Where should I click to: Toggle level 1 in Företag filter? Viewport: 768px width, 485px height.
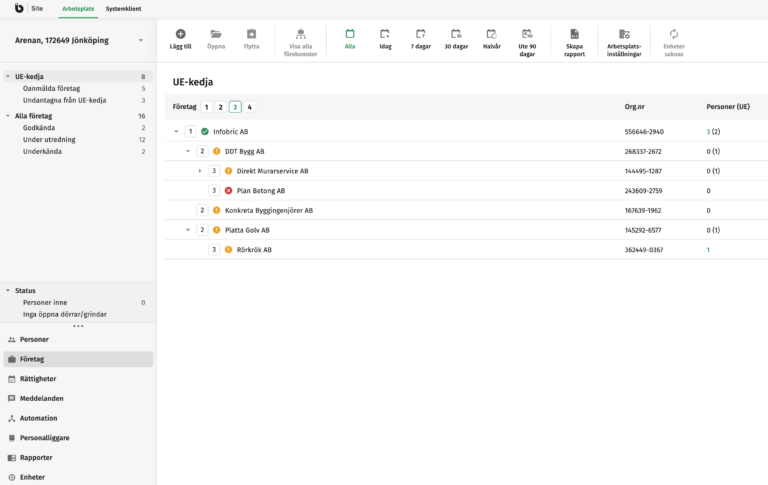pyautogui.click(x=206, y=107)
